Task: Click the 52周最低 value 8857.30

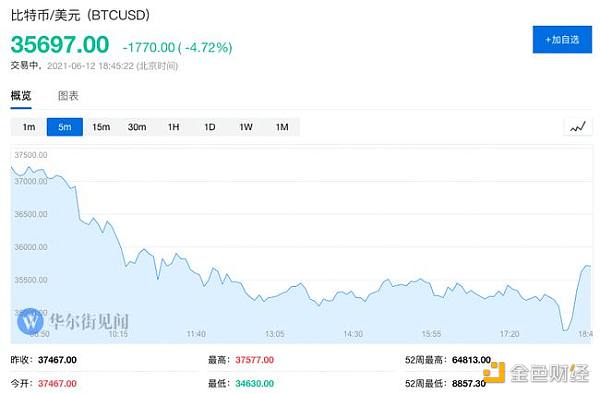Action: (x=469, y=383)
